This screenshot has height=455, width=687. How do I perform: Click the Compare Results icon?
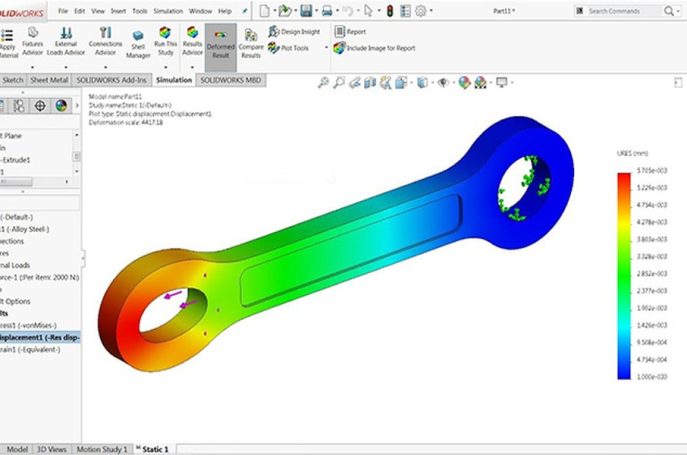coord(251,41)
